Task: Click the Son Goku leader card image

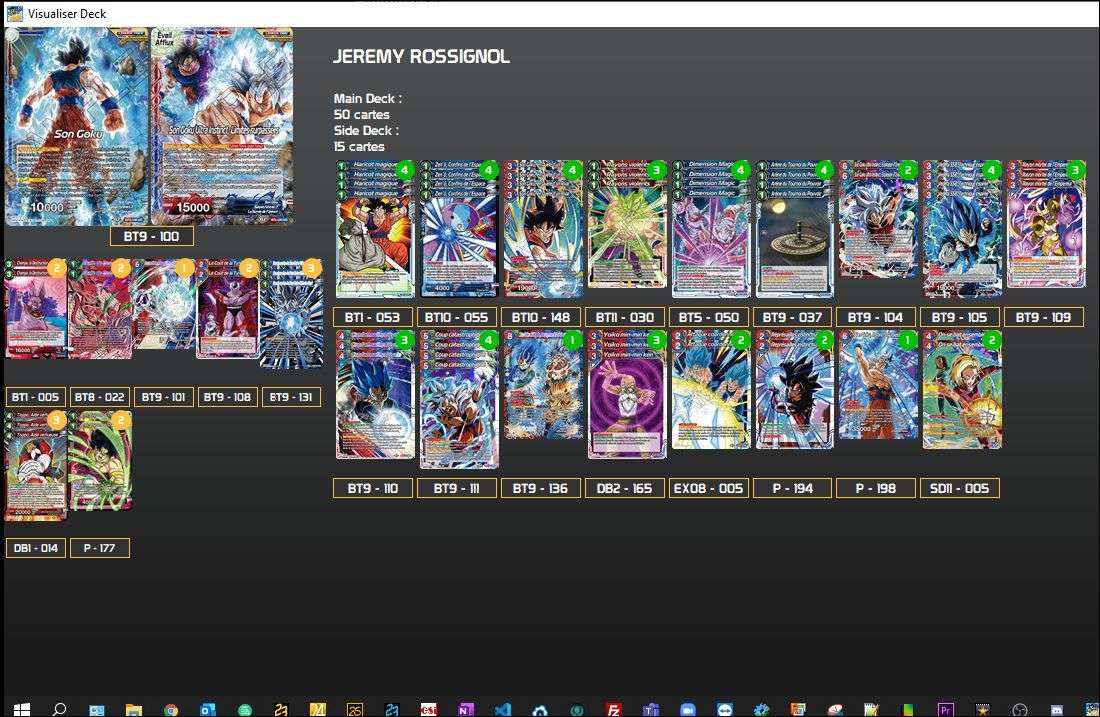Action: (73, 127)
